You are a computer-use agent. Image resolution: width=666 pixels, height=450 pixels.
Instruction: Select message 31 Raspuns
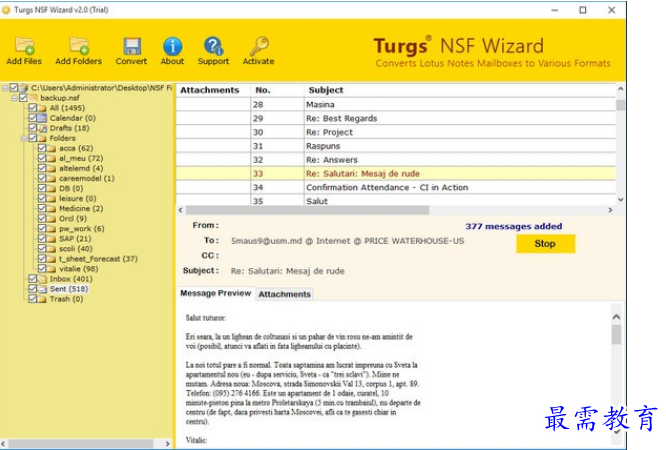396,146
